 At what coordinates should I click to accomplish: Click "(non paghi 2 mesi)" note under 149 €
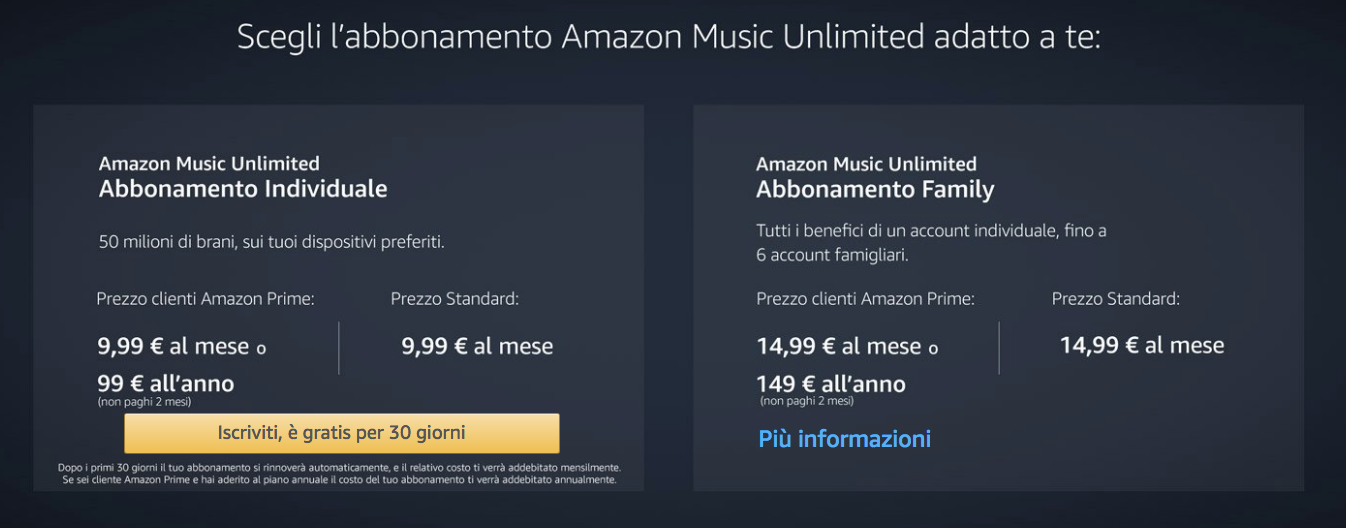pyautogui.click(x=807, y=401)
